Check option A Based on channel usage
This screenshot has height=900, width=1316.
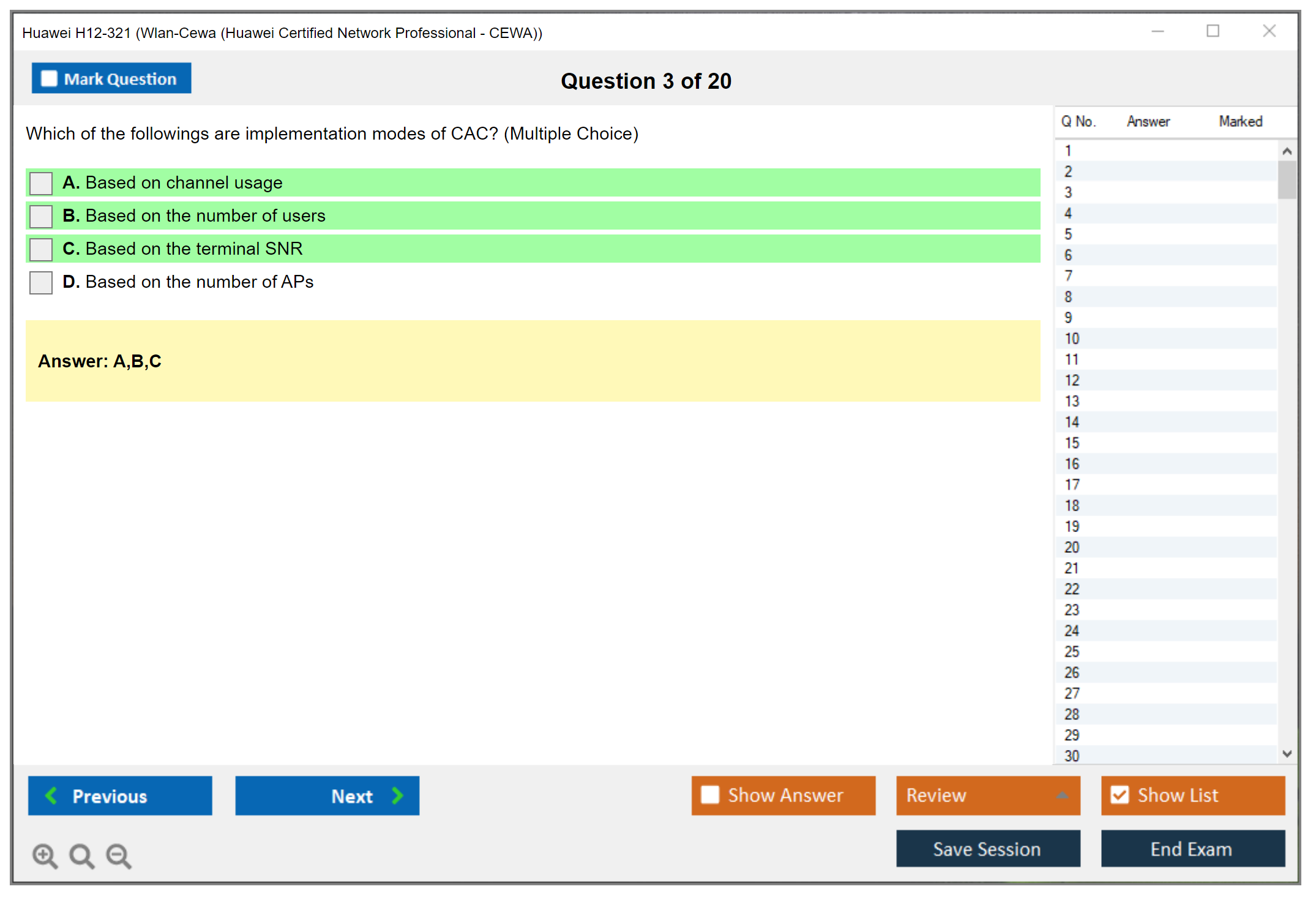pyautogui.click(x=41, y=183)
